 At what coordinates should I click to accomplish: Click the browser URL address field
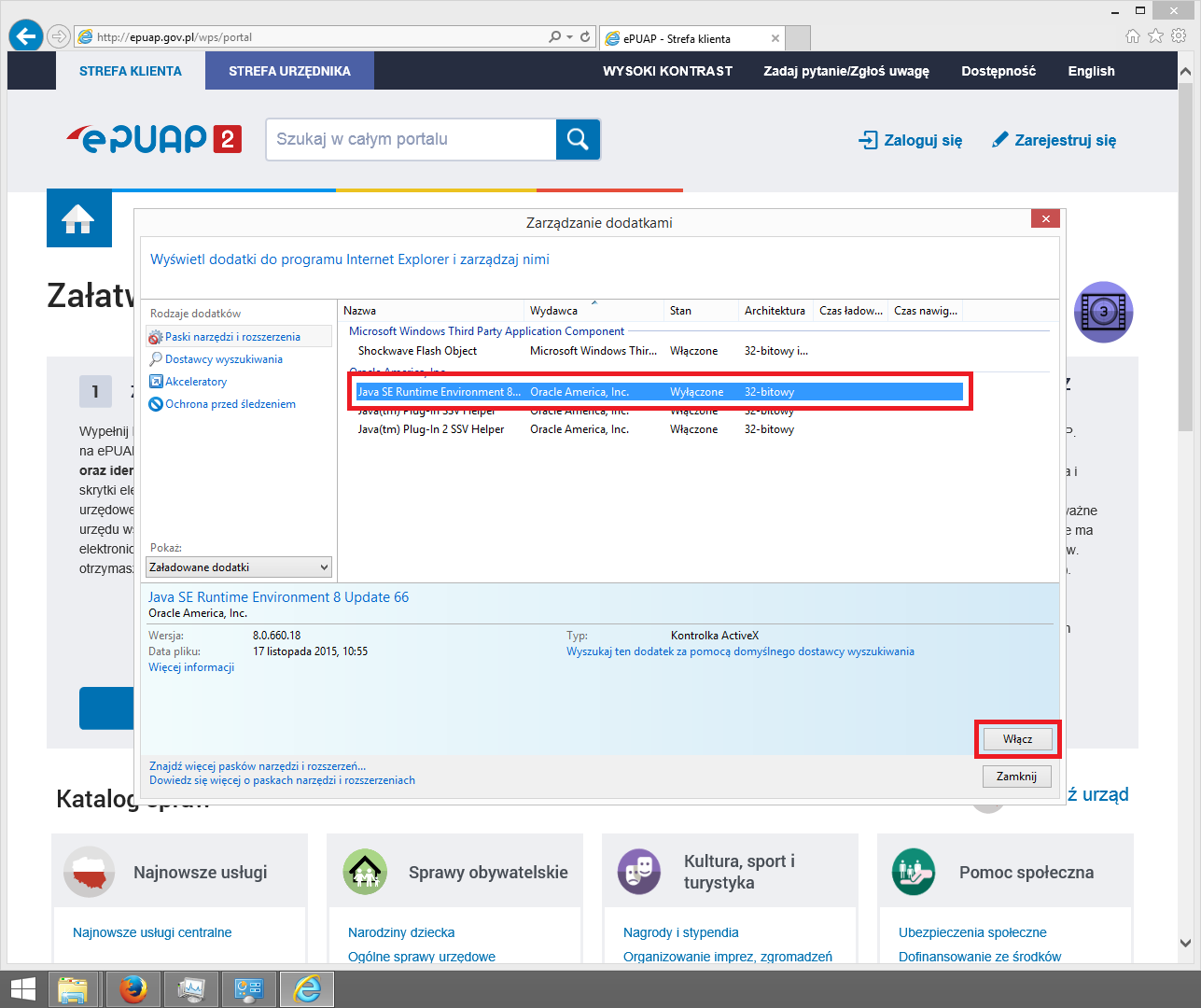(x=308, y=37)
